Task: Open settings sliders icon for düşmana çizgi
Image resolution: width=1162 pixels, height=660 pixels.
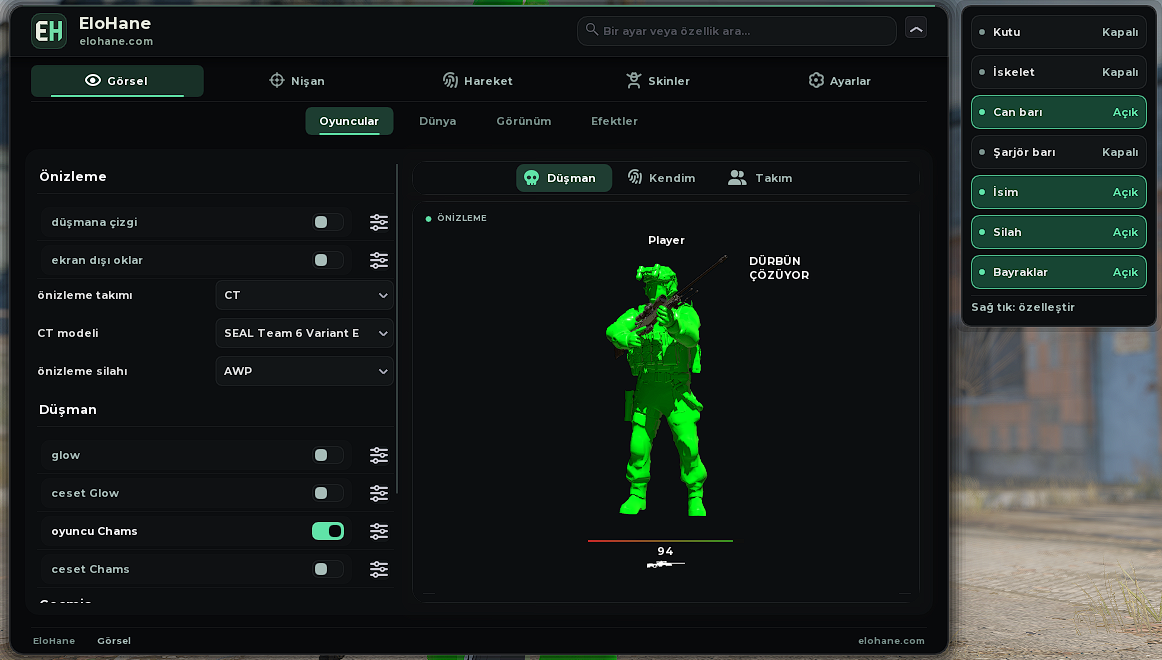Action: click(379, 222)
